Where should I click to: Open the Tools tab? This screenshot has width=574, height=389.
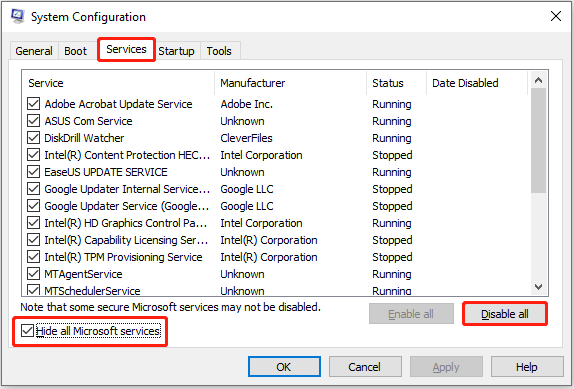219,51
